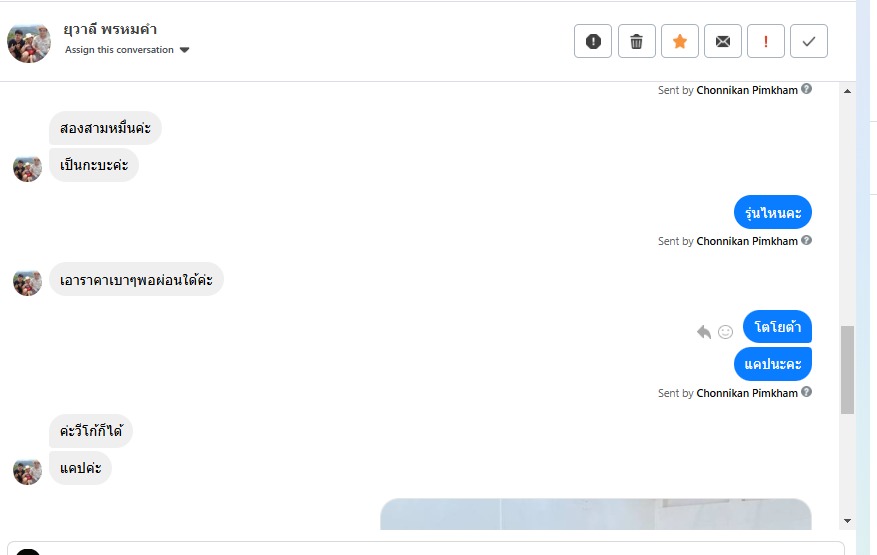Click avatar next to แคปค่ะ message
The width and height of the screenshot is (877, 555).
[x=27, y=471]
